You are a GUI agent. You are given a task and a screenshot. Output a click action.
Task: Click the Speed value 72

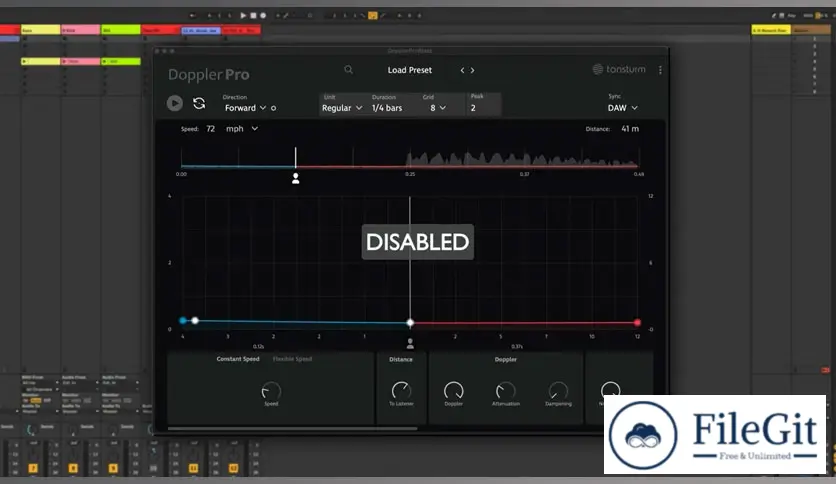pyautogui.click(x=211, y=128)
